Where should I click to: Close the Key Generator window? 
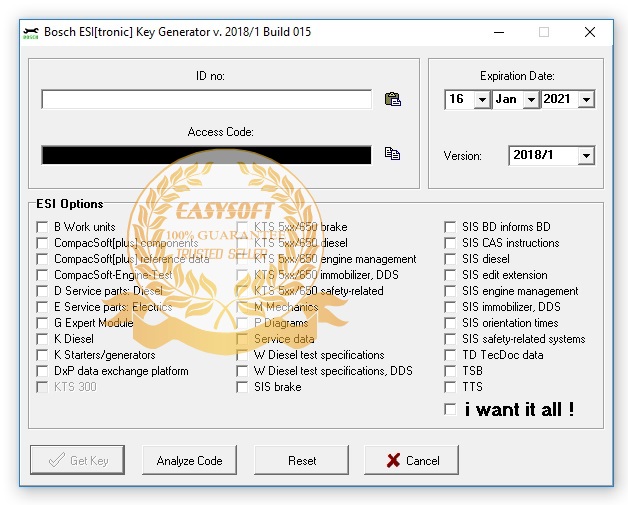[590, 32]
